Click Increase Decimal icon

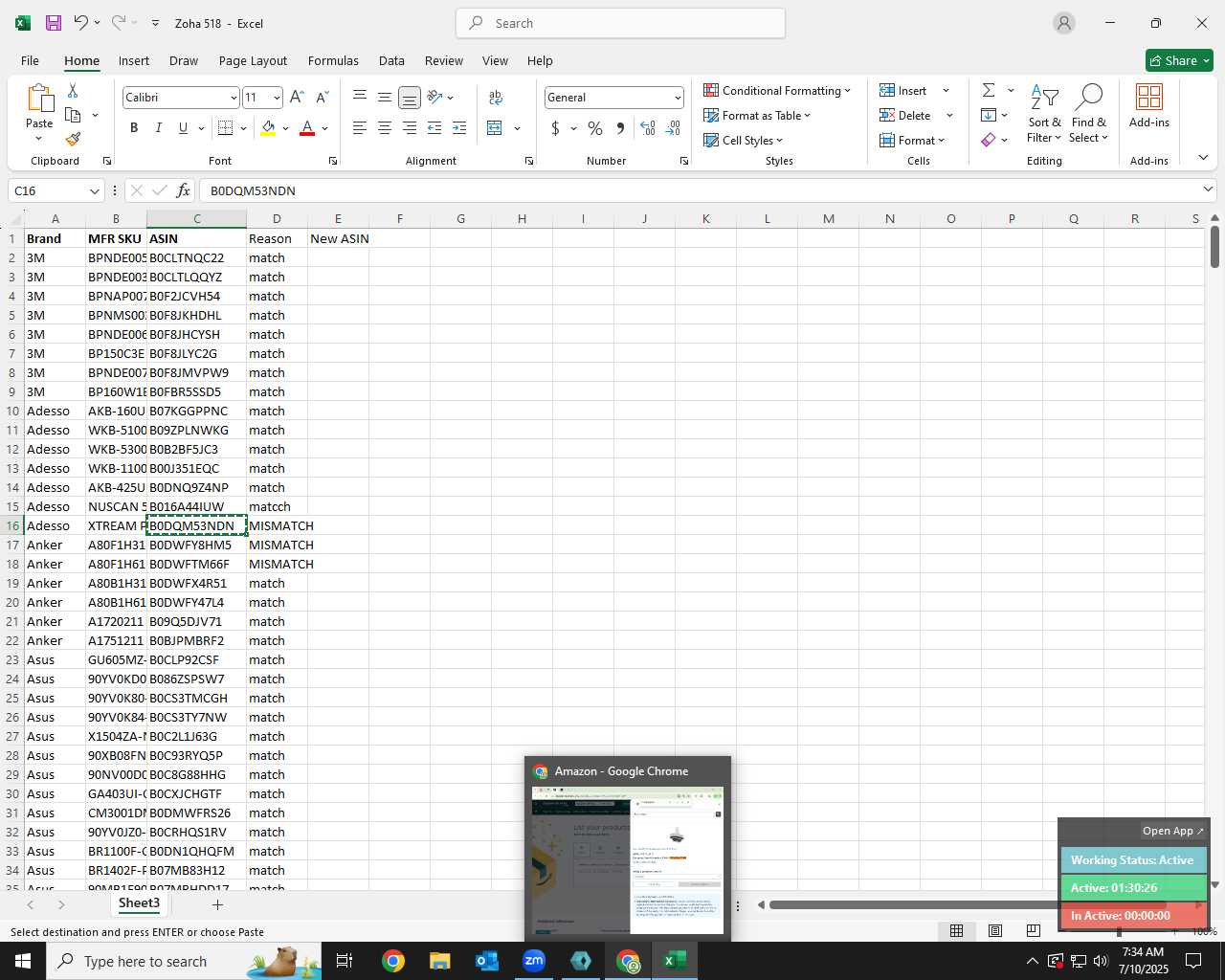click(x=648, y=128)
